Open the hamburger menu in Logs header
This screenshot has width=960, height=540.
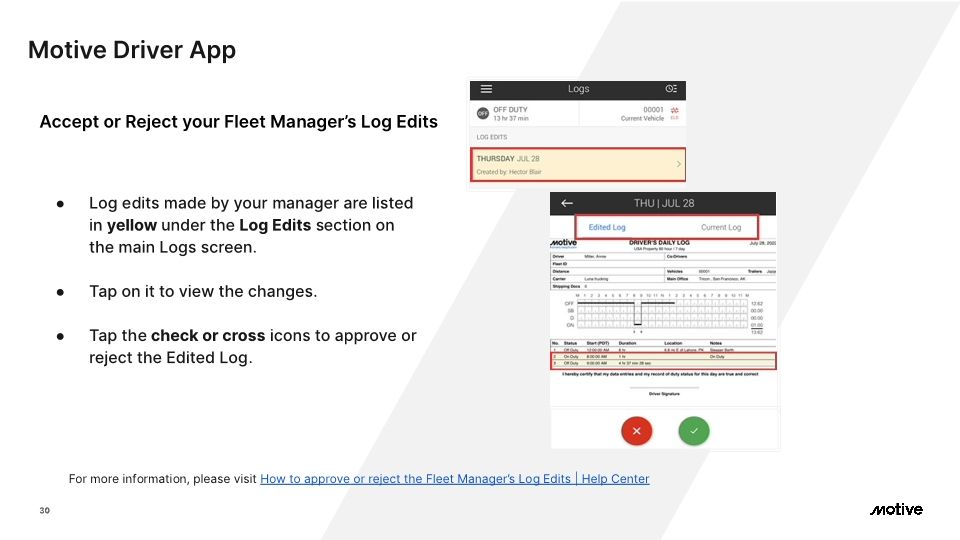point(486,89)
